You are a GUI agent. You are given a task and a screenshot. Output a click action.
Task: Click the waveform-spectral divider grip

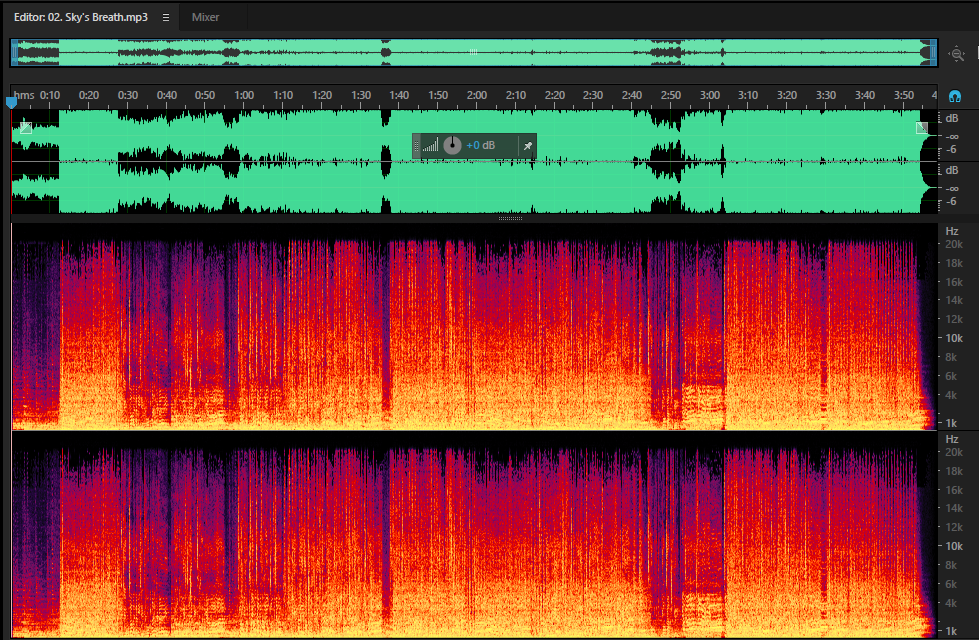pos(510,219)
